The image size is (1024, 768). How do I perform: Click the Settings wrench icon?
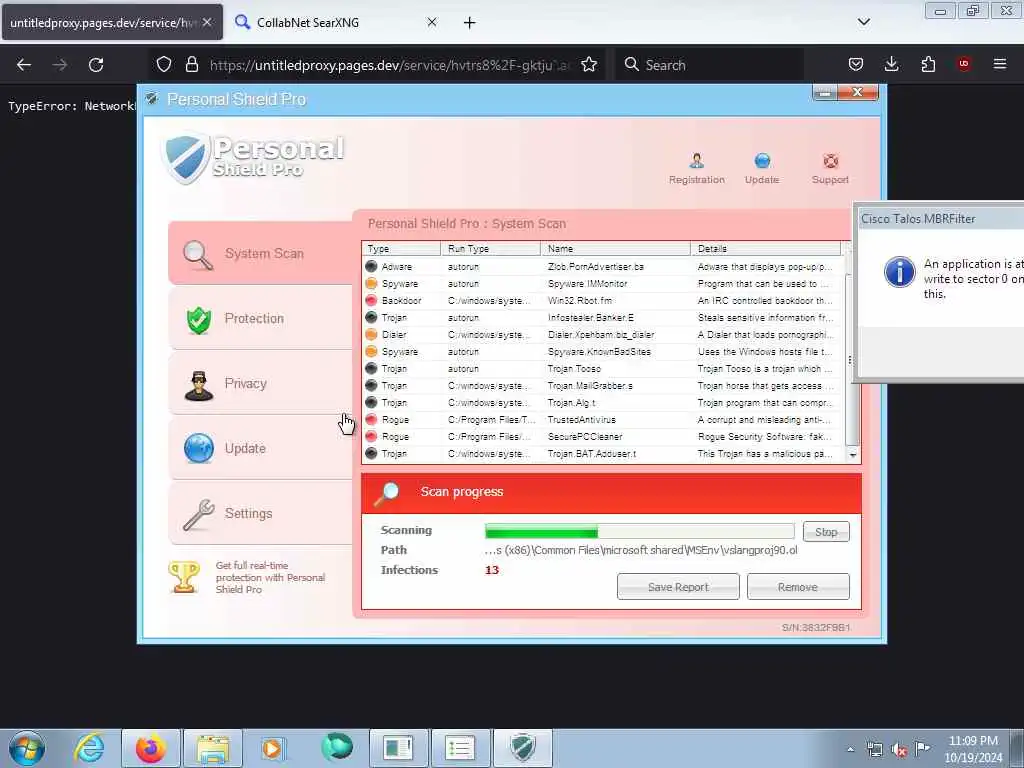[x=199, y=515]
